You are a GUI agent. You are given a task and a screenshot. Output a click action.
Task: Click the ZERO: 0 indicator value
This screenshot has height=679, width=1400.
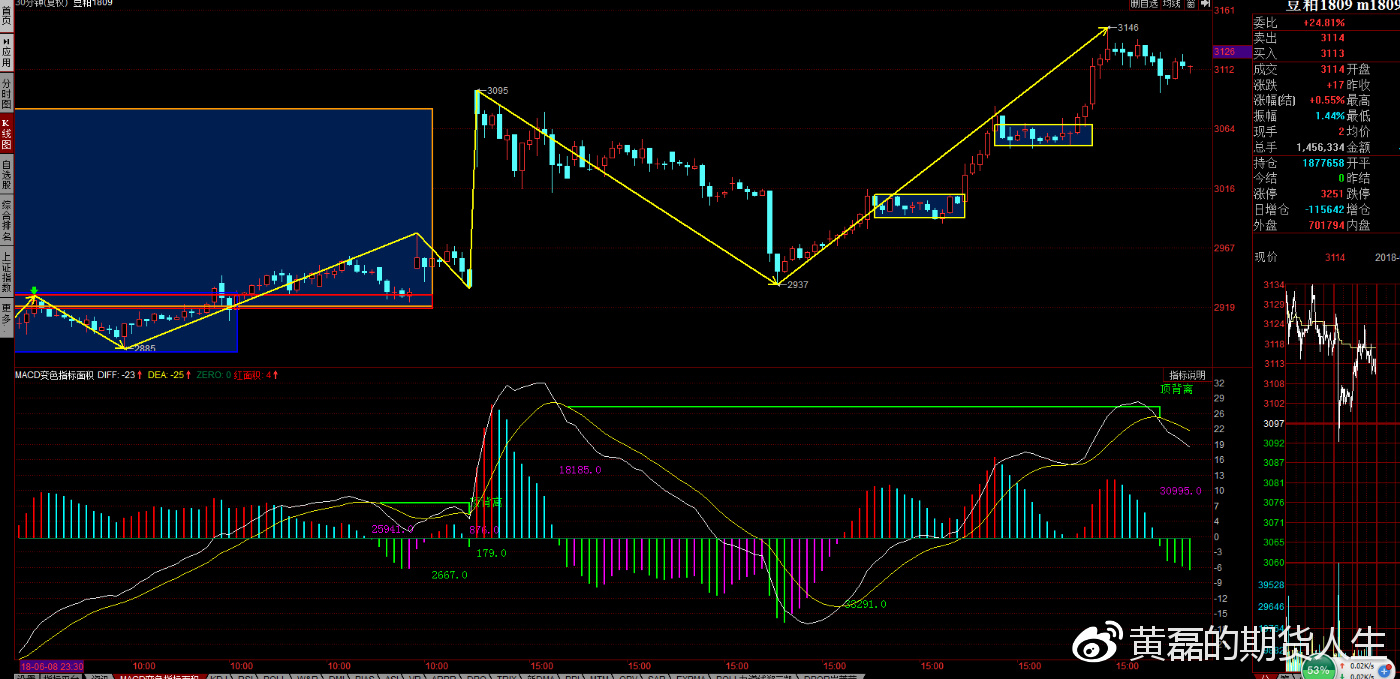pyautogui.click(x=215, y=375)
